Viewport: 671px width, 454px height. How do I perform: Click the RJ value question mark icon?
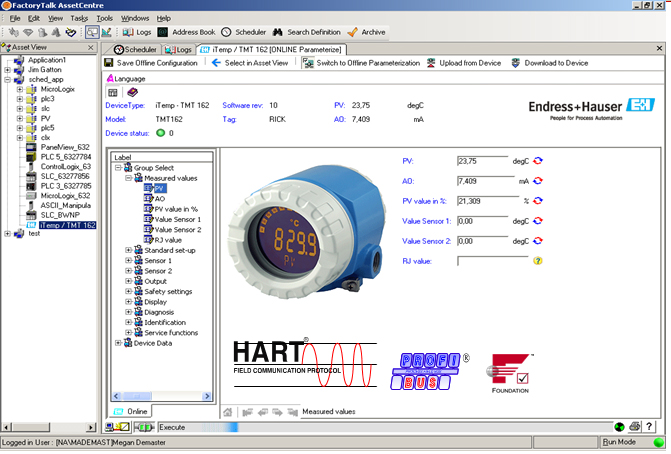538,261
